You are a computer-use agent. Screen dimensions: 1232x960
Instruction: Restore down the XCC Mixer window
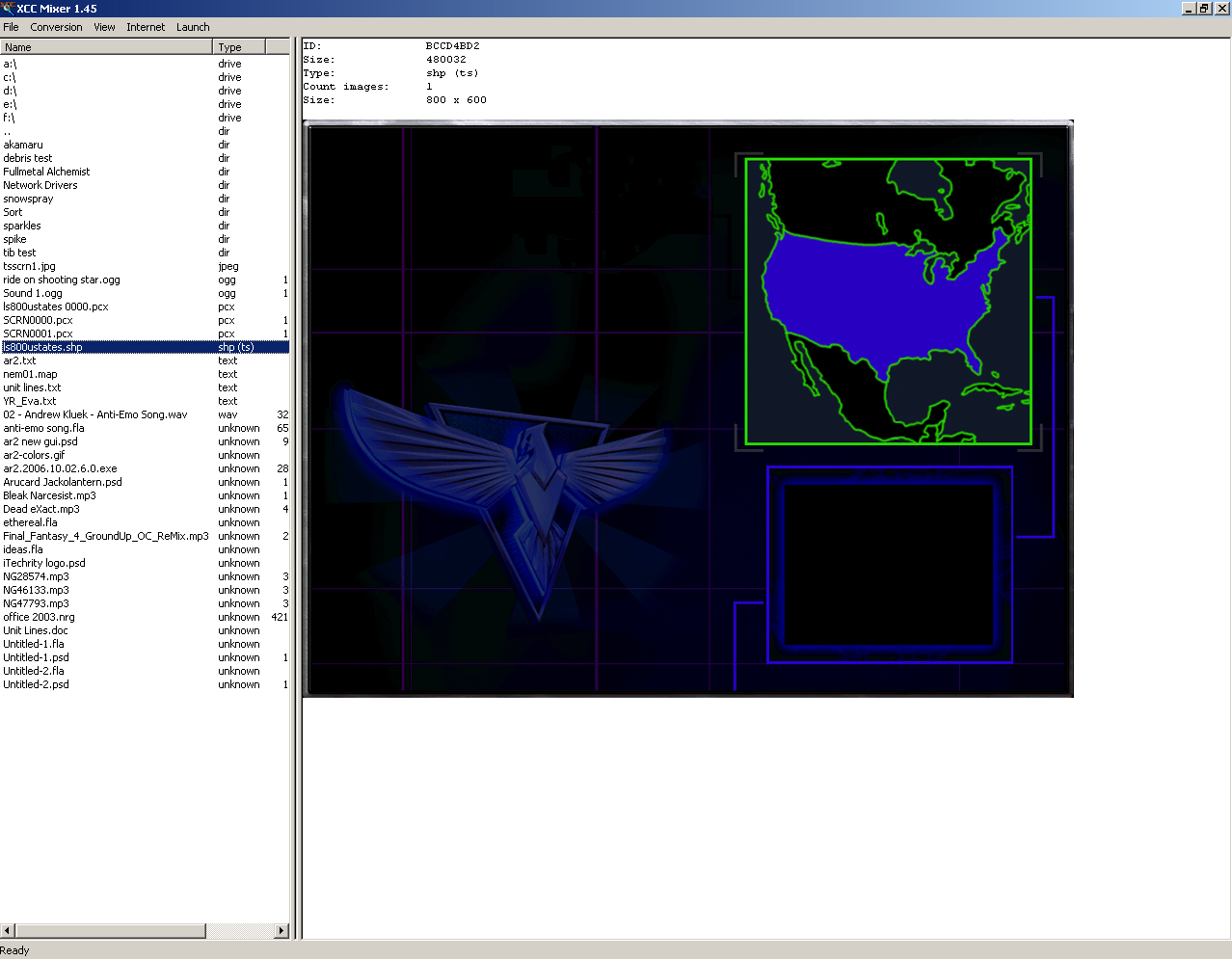pyautogui.click(x=1204, y=8)
